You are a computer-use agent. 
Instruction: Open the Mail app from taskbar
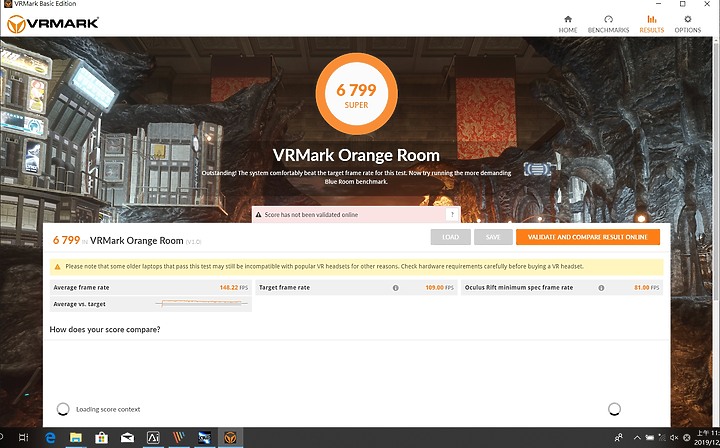pos(127,438)
